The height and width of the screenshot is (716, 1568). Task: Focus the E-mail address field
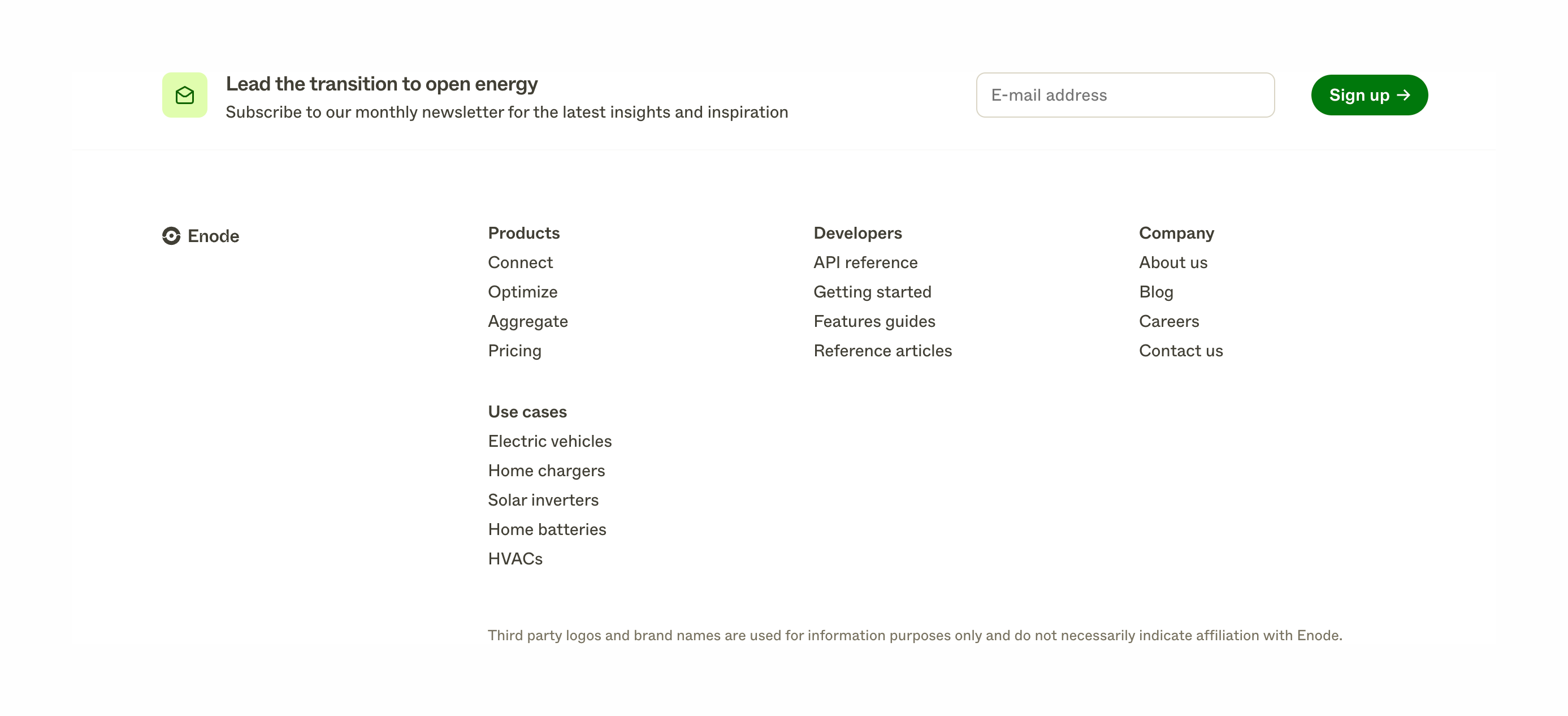(1125, 95)
